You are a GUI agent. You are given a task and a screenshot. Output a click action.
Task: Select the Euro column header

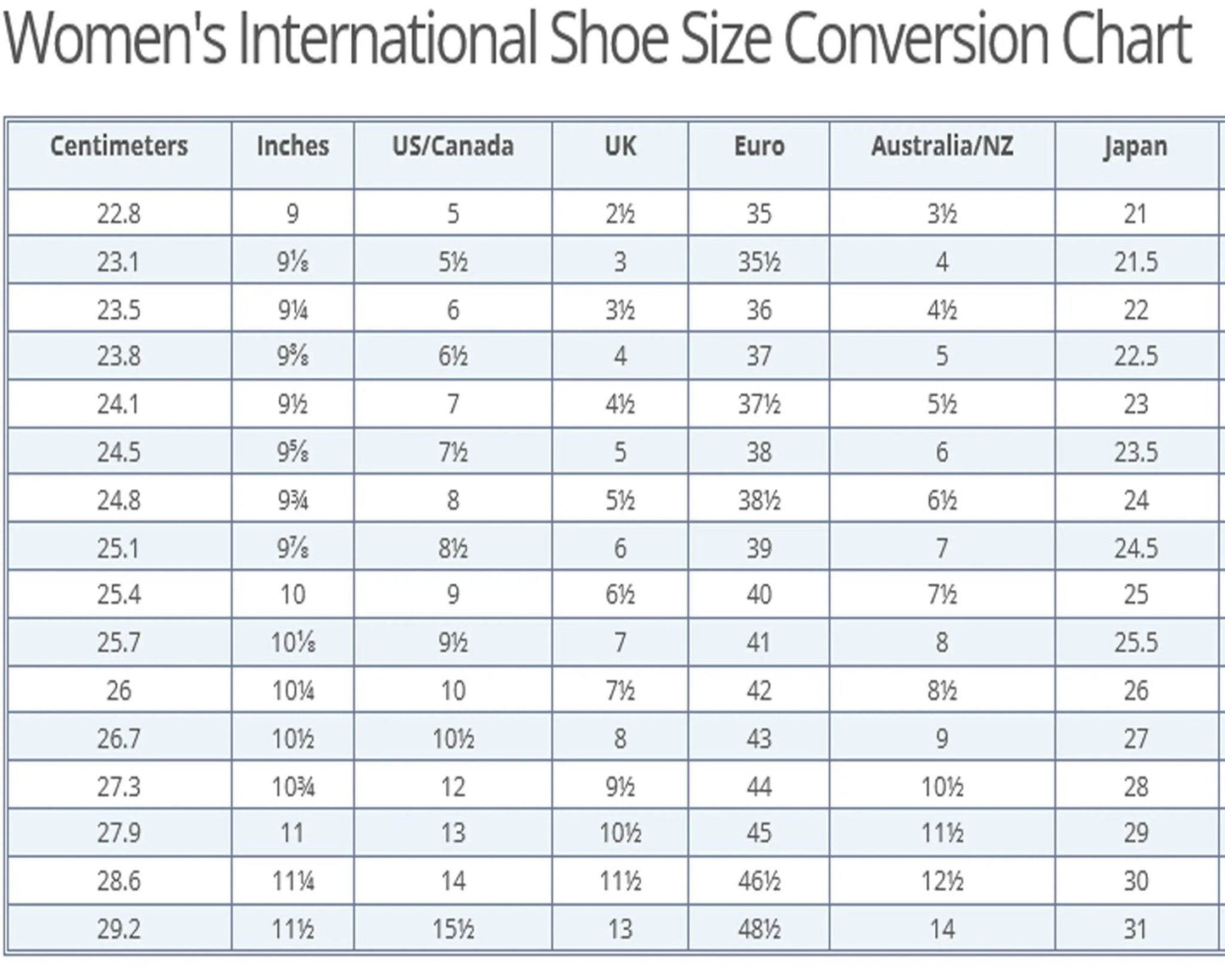pyautogui.click(x=759, y=146)
